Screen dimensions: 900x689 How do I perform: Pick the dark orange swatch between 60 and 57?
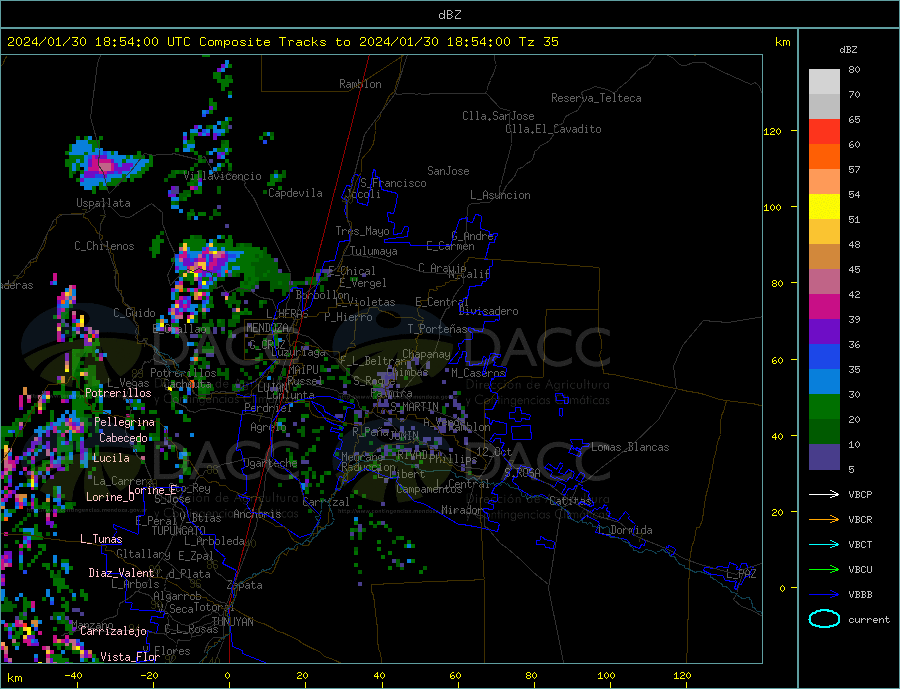click(x=824, y=157)
